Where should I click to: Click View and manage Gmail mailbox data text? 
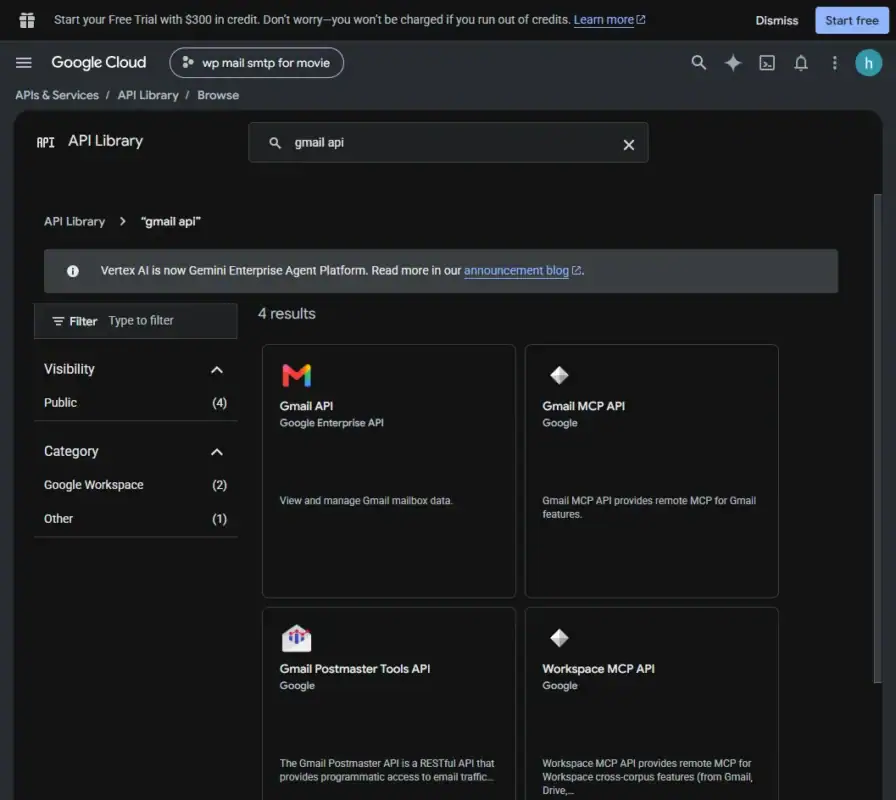366,501
